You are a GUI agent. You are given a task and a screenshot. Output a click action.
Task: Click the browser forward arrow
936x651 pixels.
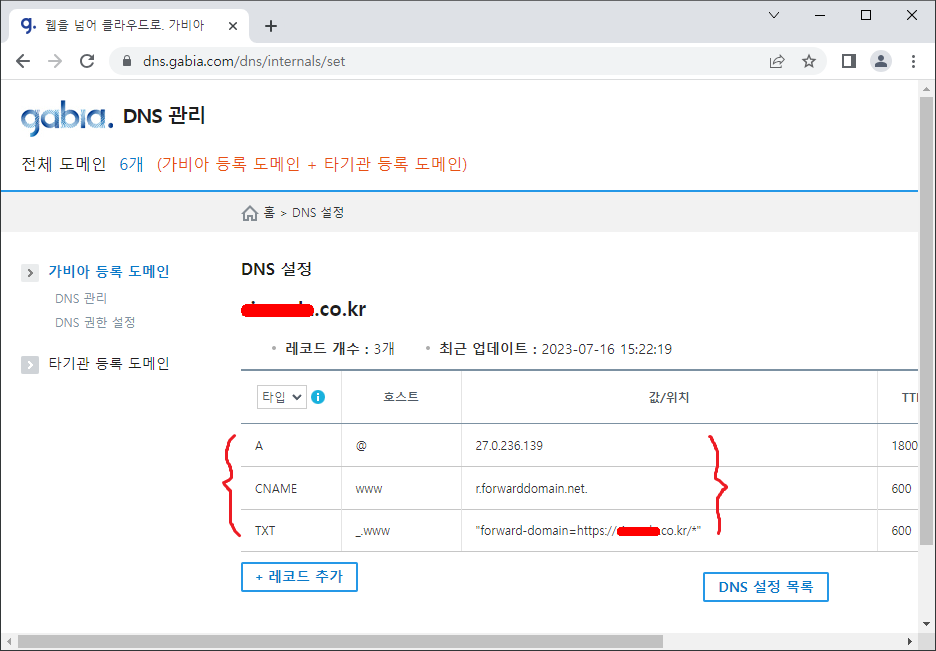tap(55, 61)
